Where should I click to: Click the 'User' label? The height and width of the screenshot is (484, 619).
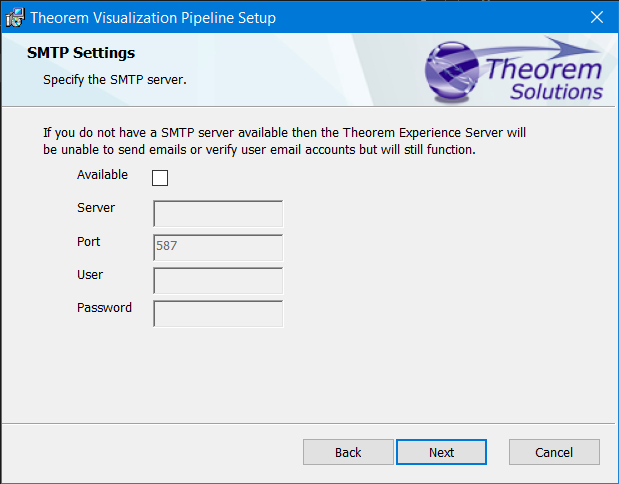(x=90, y=274)
